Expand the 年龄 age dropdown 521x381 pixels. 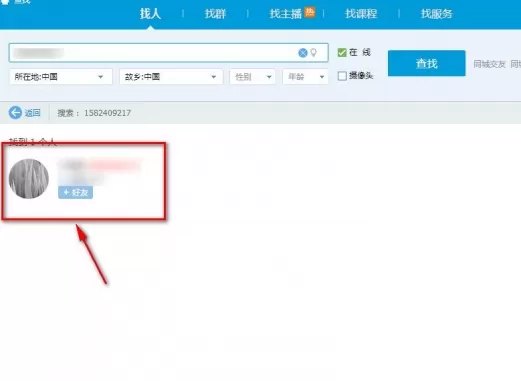click(305, 77)
